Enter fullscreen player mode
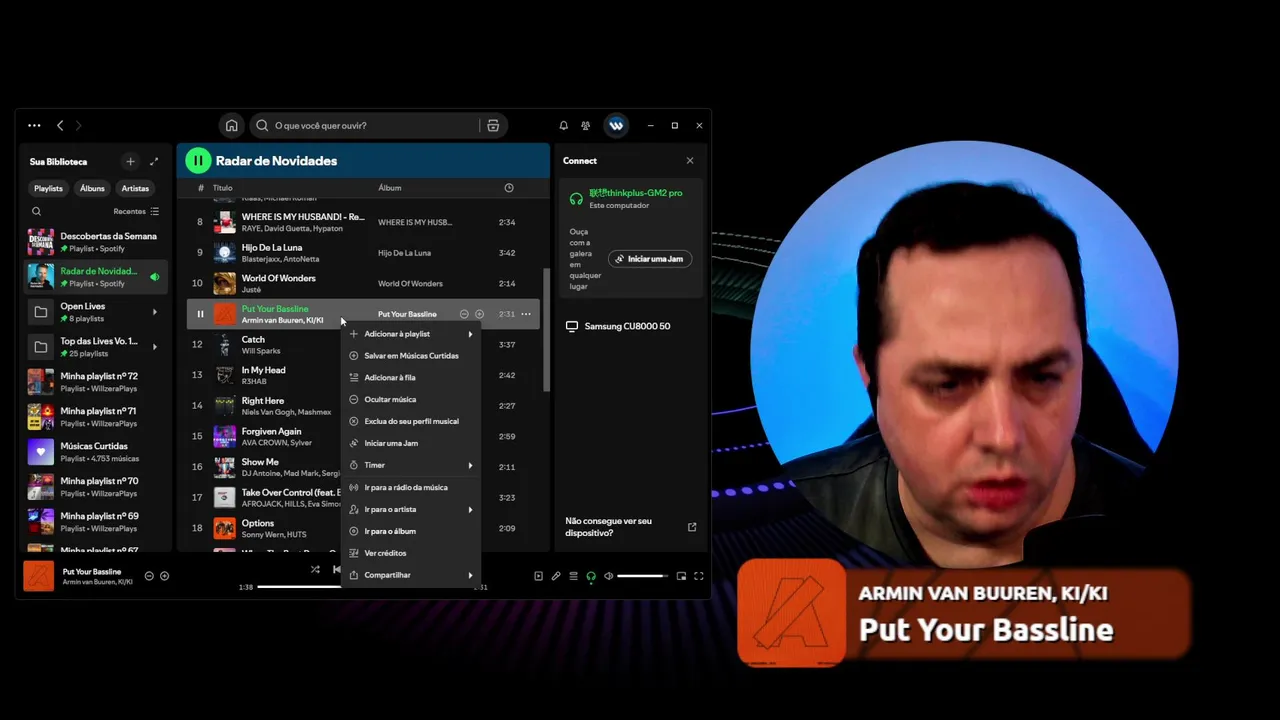 (699, 576)
